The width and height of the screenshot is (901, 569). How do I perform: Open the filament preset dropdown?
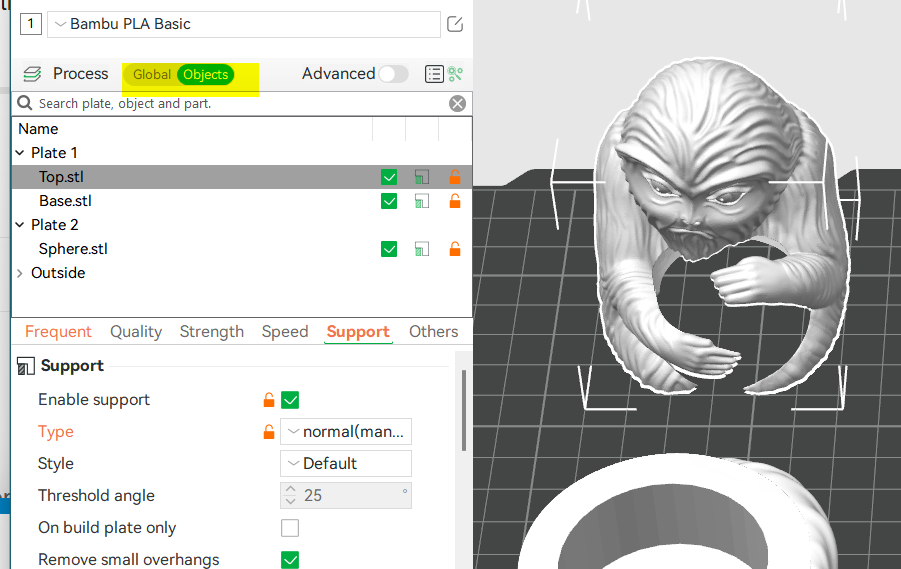[x=244, y=24]
